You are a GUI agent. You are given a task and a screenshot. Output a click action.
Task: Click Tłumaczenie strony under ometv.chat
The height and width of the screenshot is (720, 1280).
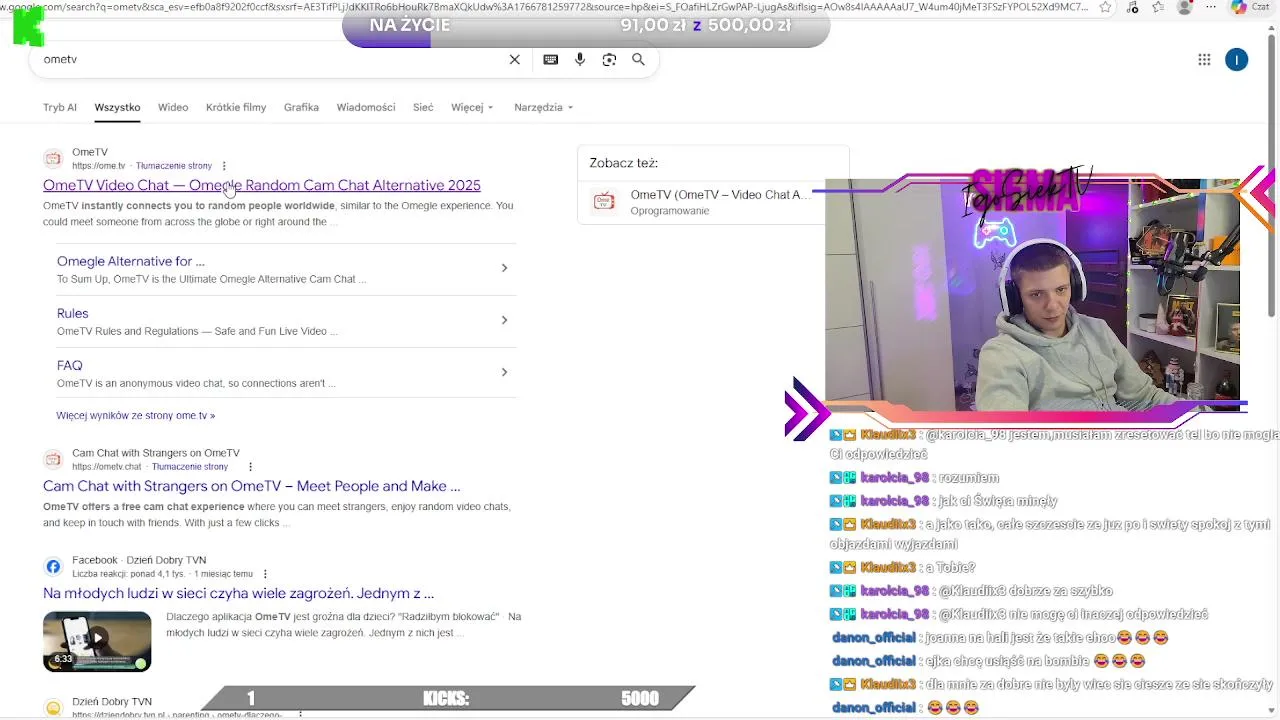[190, 467]
